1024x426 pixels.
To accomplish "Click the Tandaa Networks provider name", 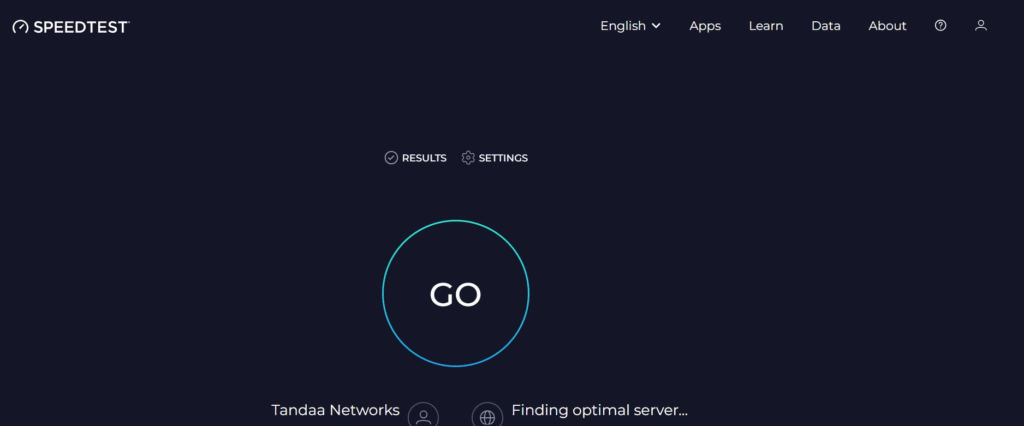I will point(336,410).
